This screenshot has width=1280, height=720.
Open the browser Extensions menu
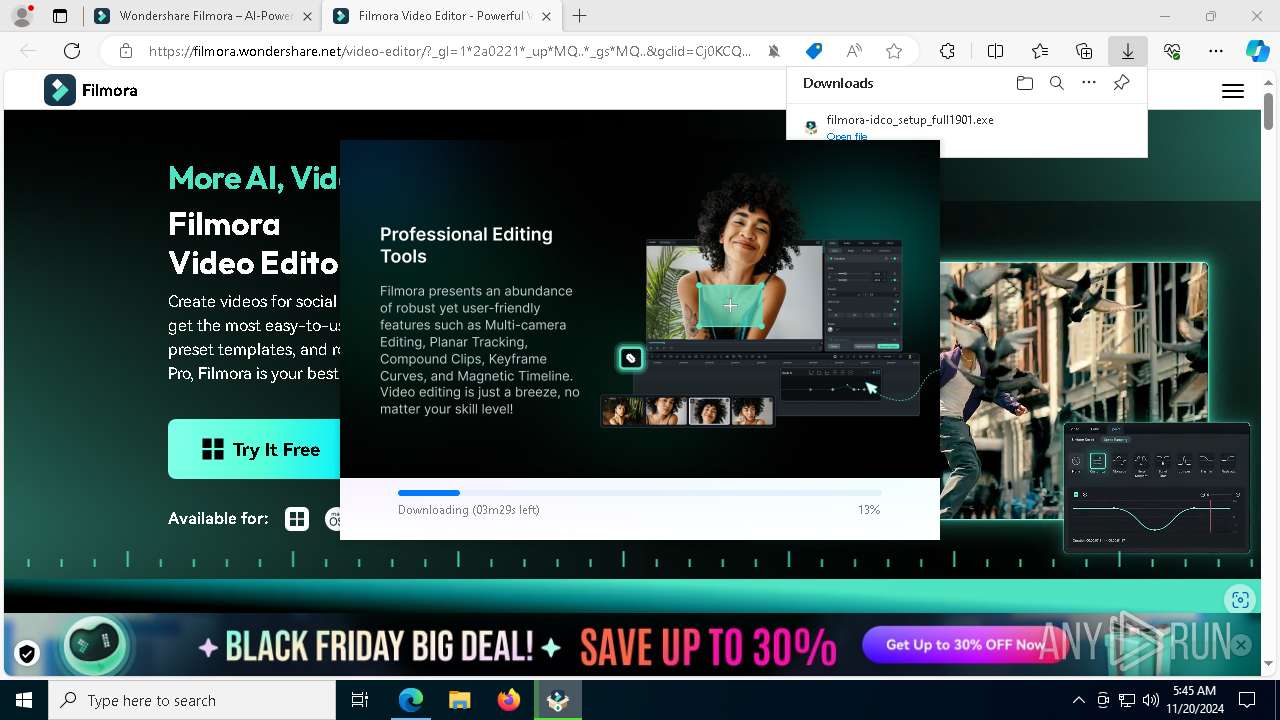click(947, 51)
